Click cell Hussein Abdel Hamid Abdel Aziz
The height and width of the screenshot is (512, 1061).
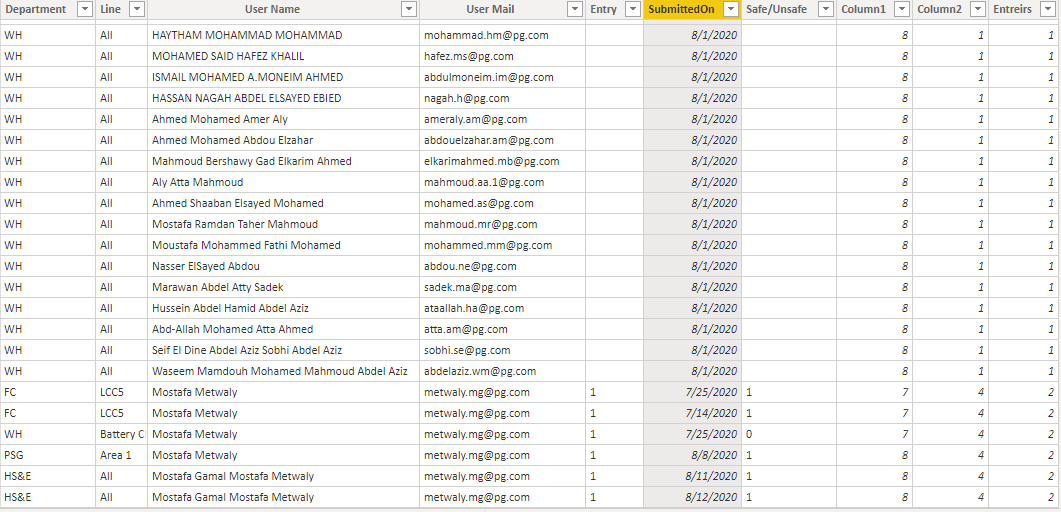[284, 308]
